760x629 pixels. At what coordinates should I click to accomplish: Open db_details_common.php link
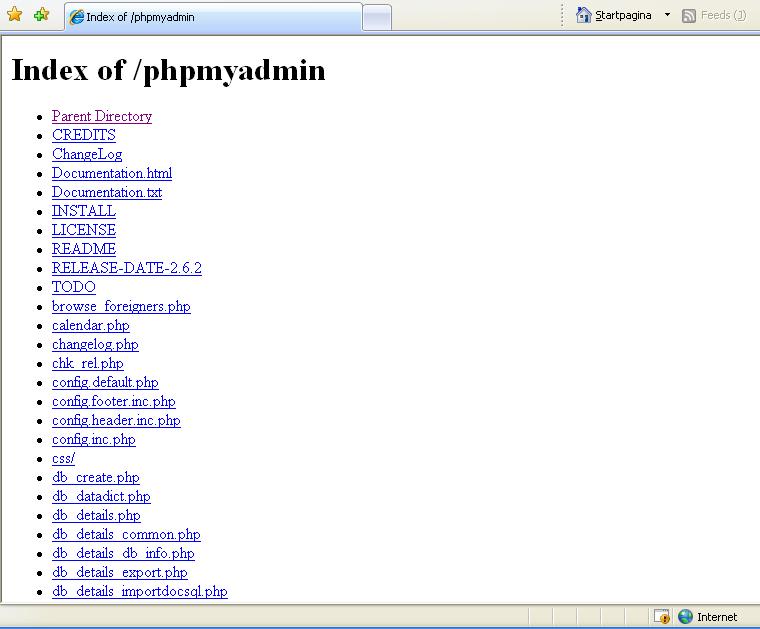coord(126,535)
